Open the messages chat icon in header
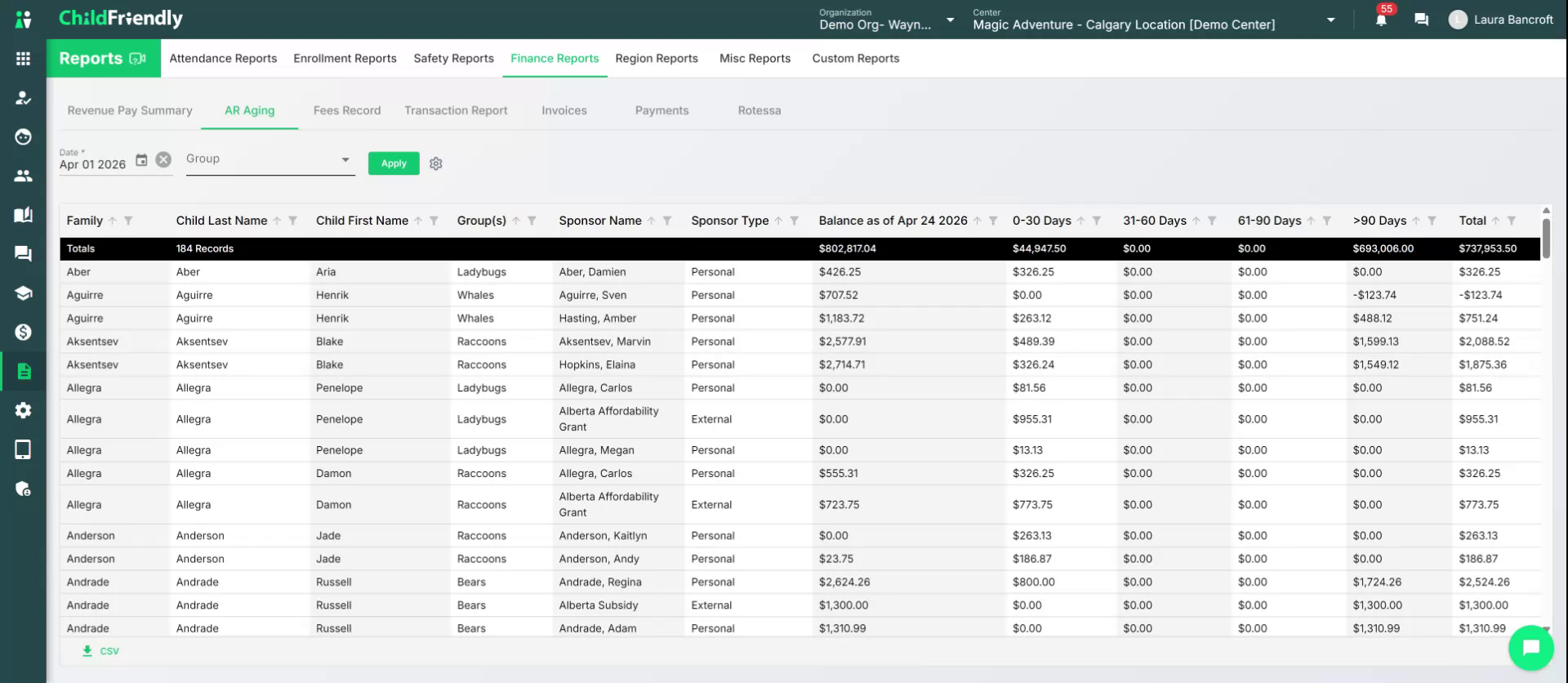 1422,20
